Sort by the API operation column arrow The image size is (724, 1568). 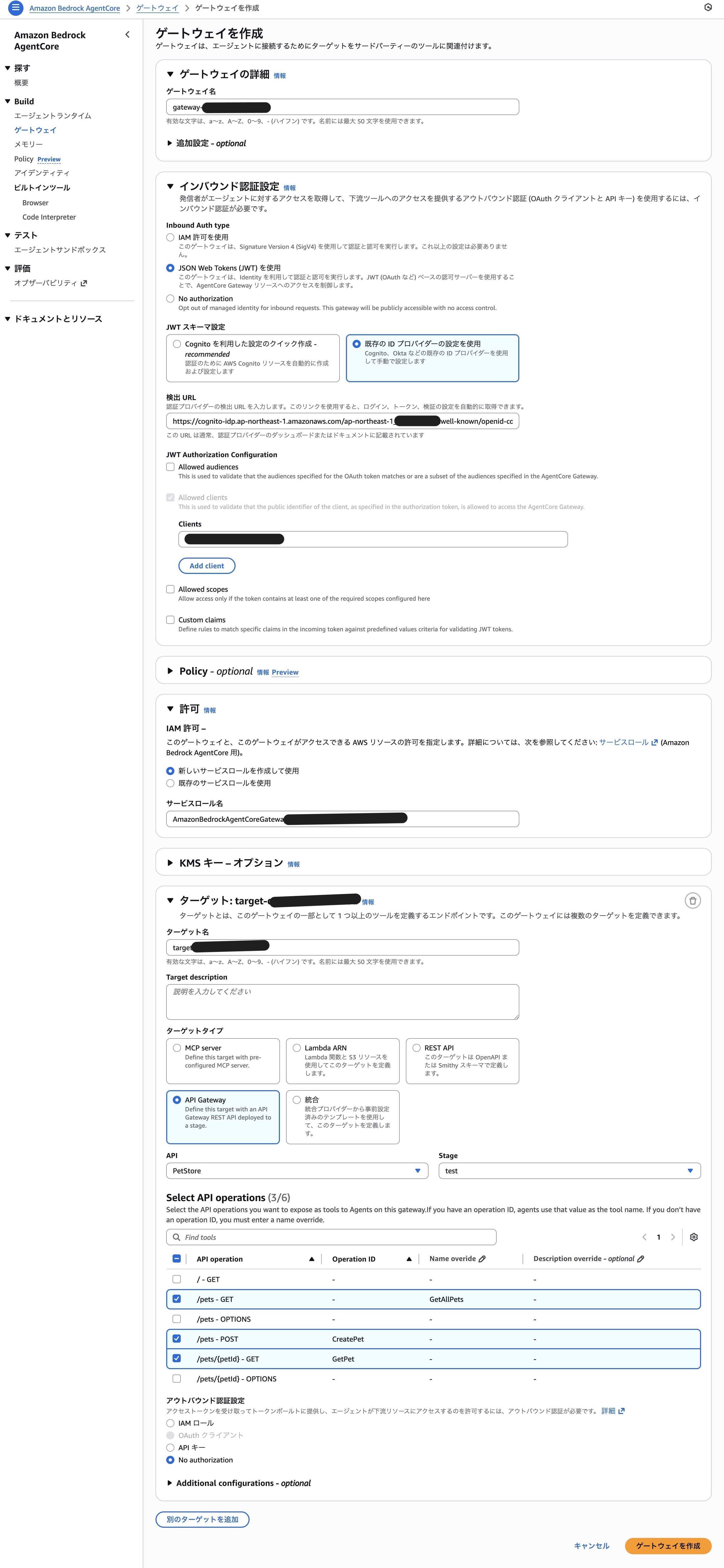312,1259
